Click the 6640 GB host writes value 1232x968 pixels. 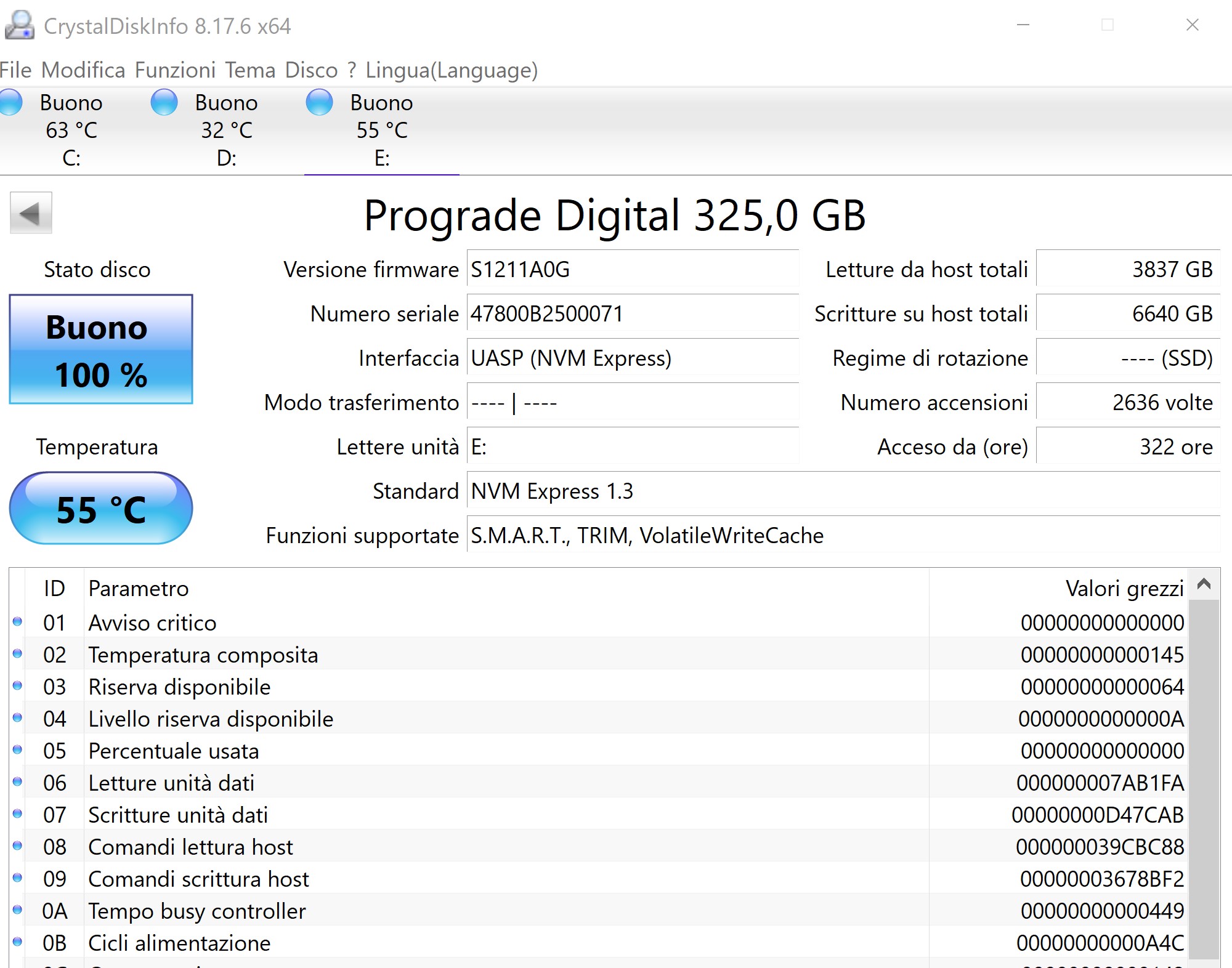pos(1128,313)
